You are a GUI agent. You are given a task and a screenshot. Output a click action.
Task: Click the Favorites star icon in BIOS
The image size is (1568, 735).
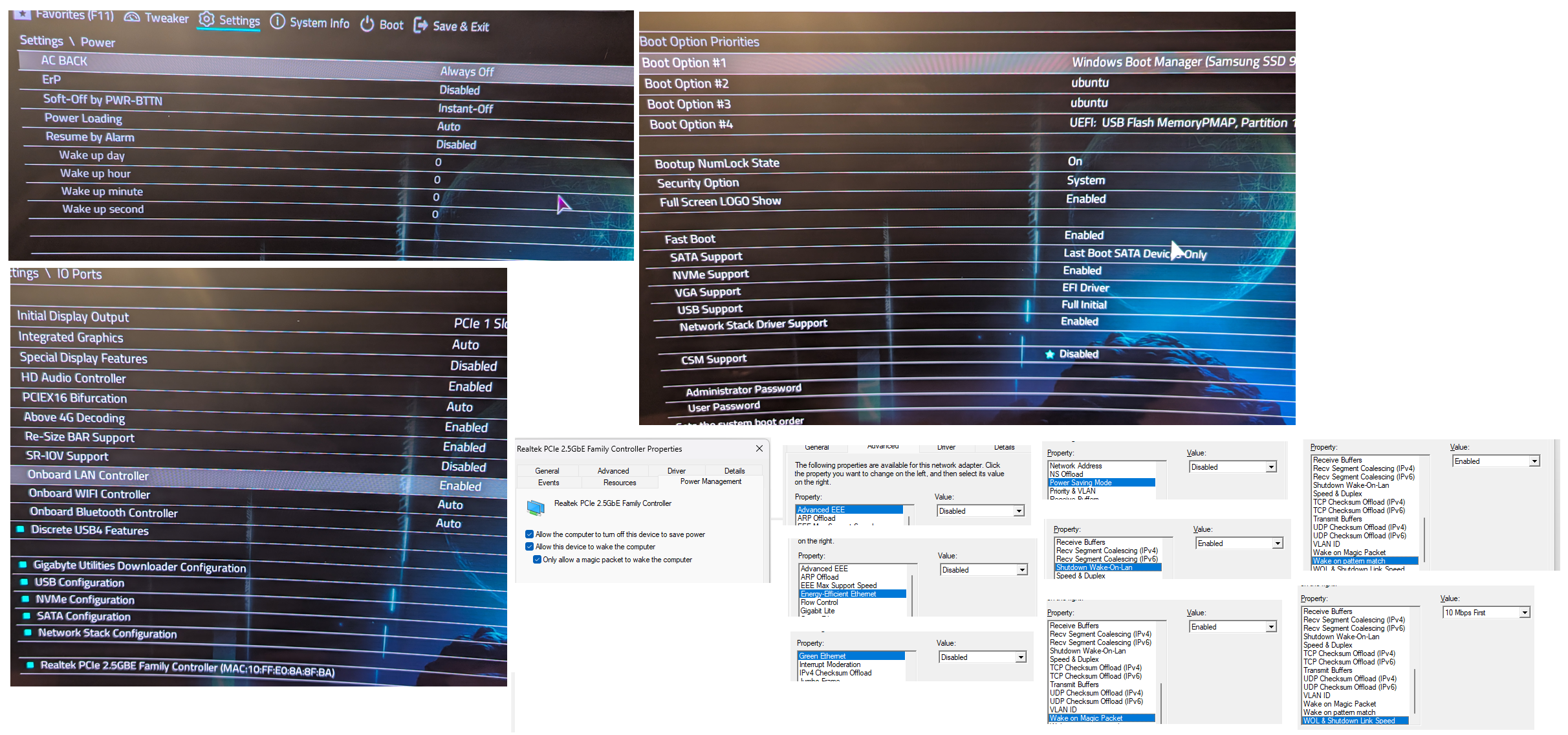pos(21,13)
